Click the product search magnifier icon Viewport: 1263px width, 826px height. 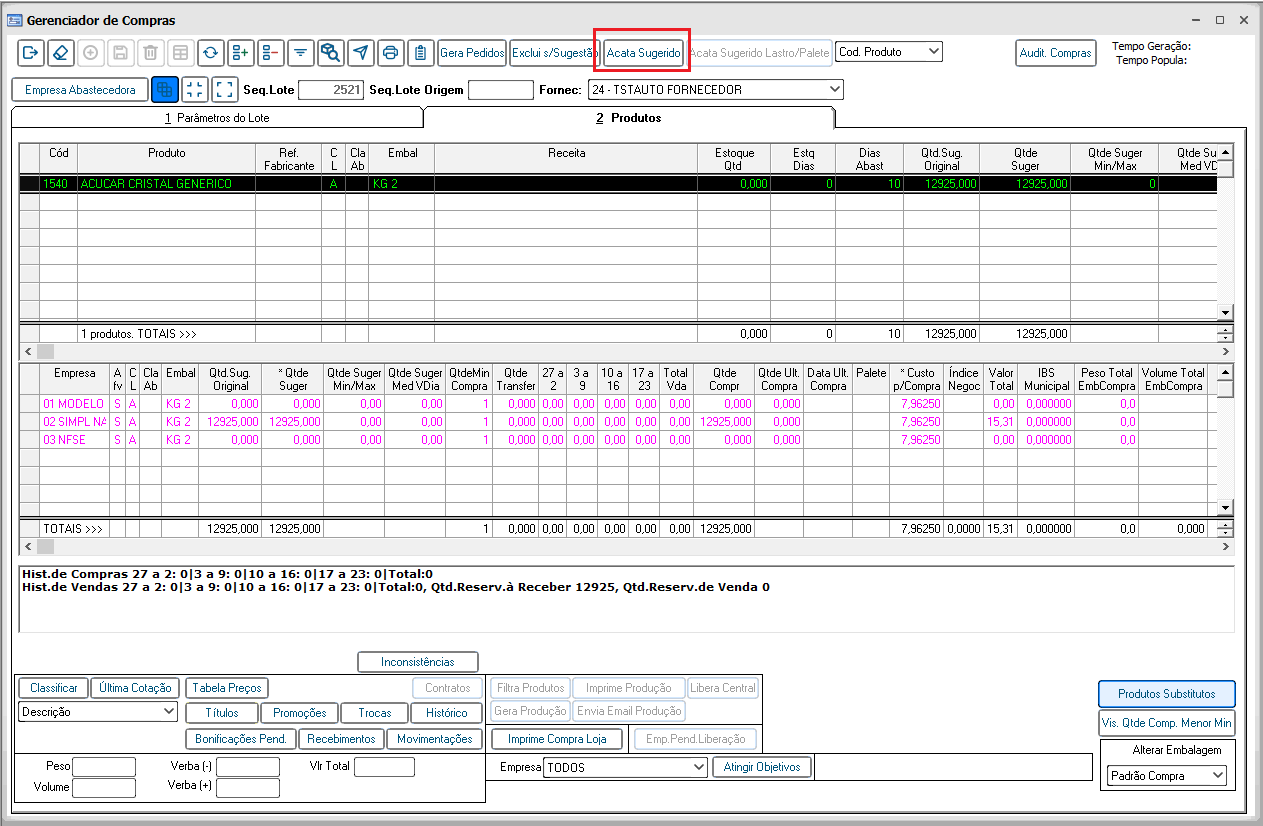[330, 52]
